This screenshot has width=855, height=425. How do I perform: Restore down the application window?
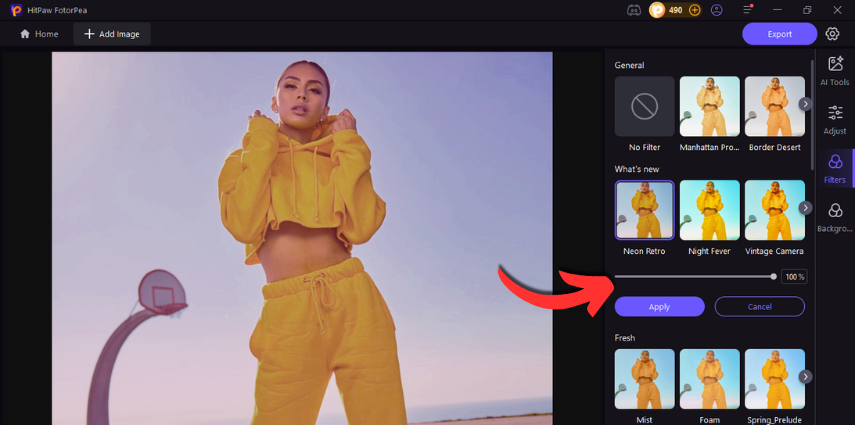pyautogui.click(x=807, y=10)
